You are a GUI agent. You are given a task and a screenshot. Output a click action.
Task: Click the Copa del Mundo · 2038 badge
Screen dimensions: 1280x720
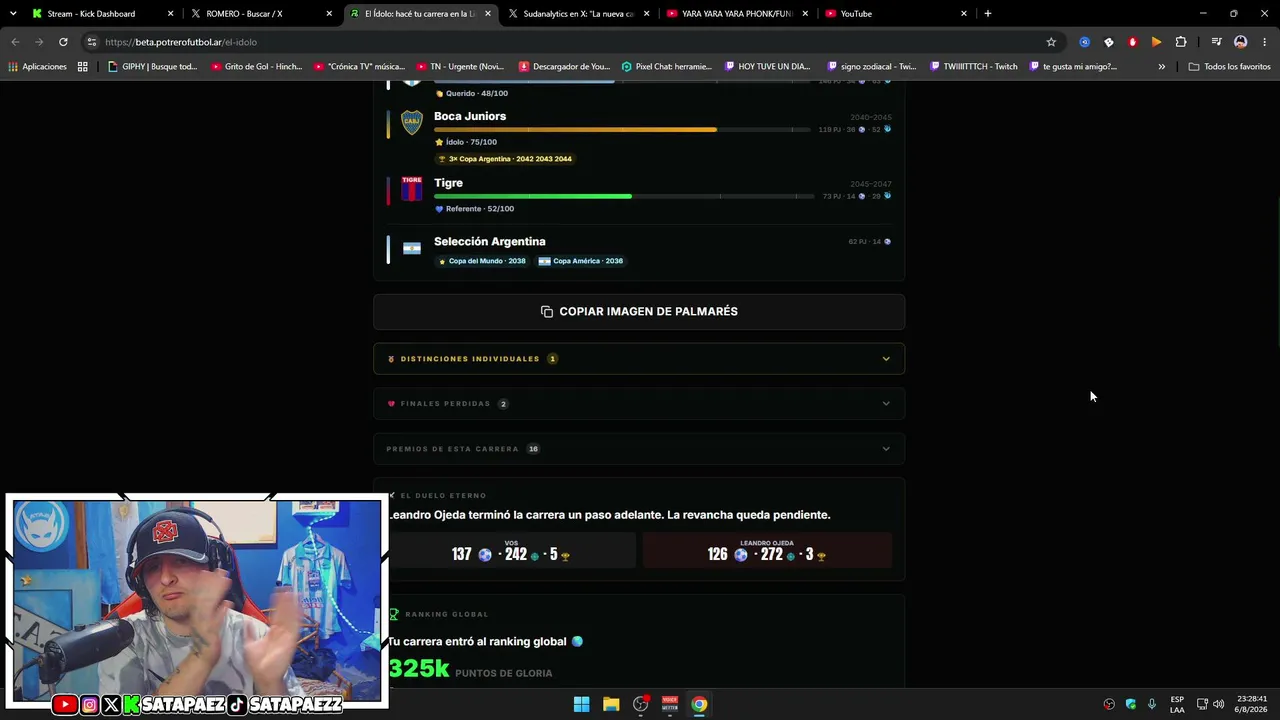click(x=482, y=261)
